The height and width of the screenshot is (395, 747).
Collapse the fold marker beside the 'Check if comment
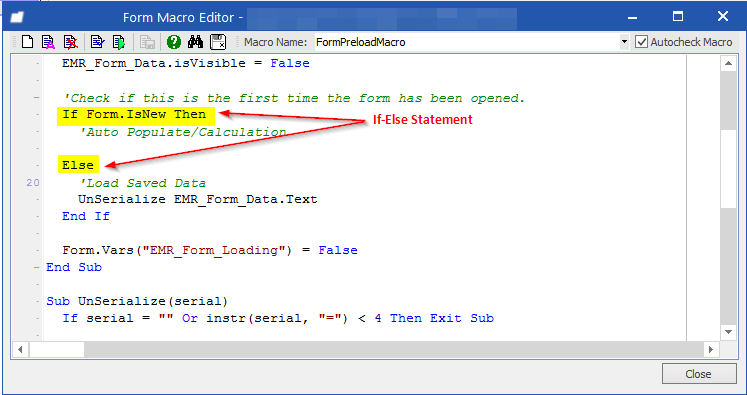37,98
